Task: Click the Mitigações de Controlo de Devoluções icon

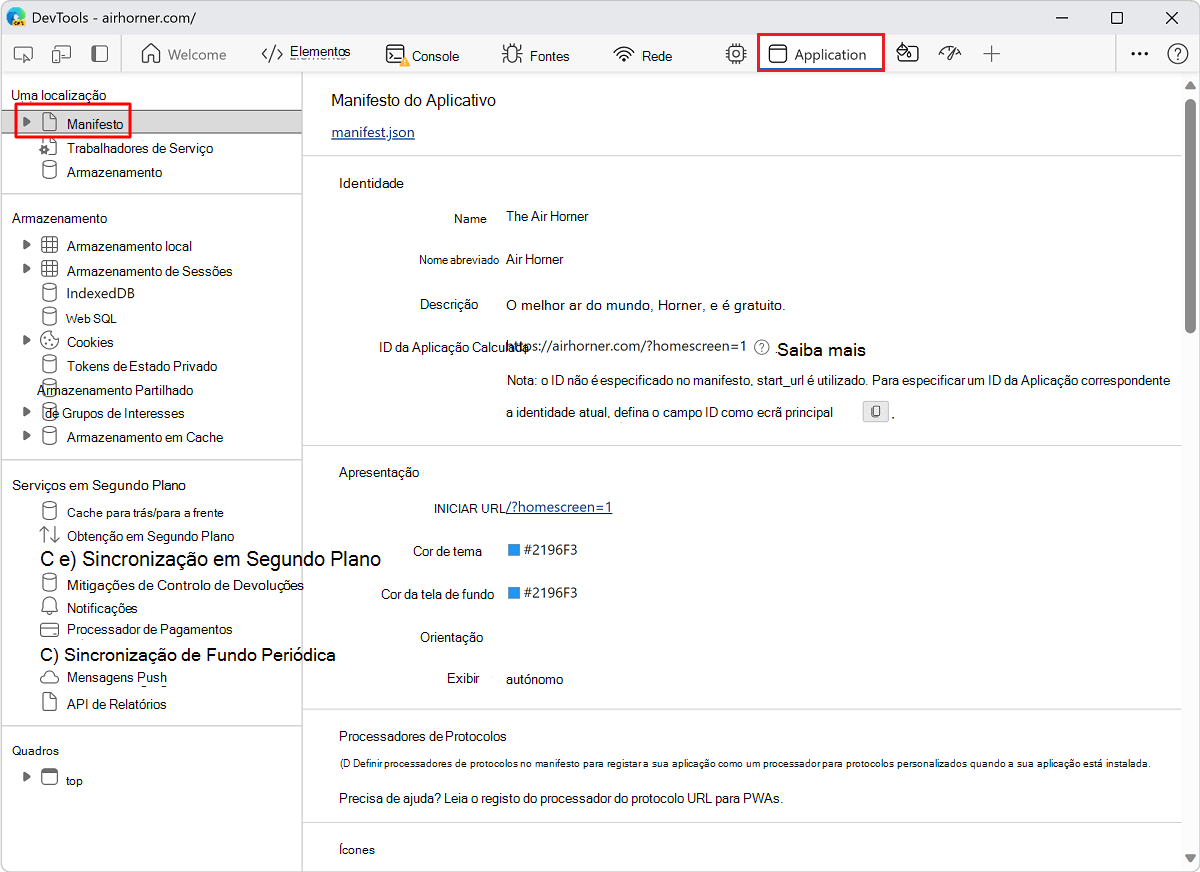Action: [x=48, y=583]
